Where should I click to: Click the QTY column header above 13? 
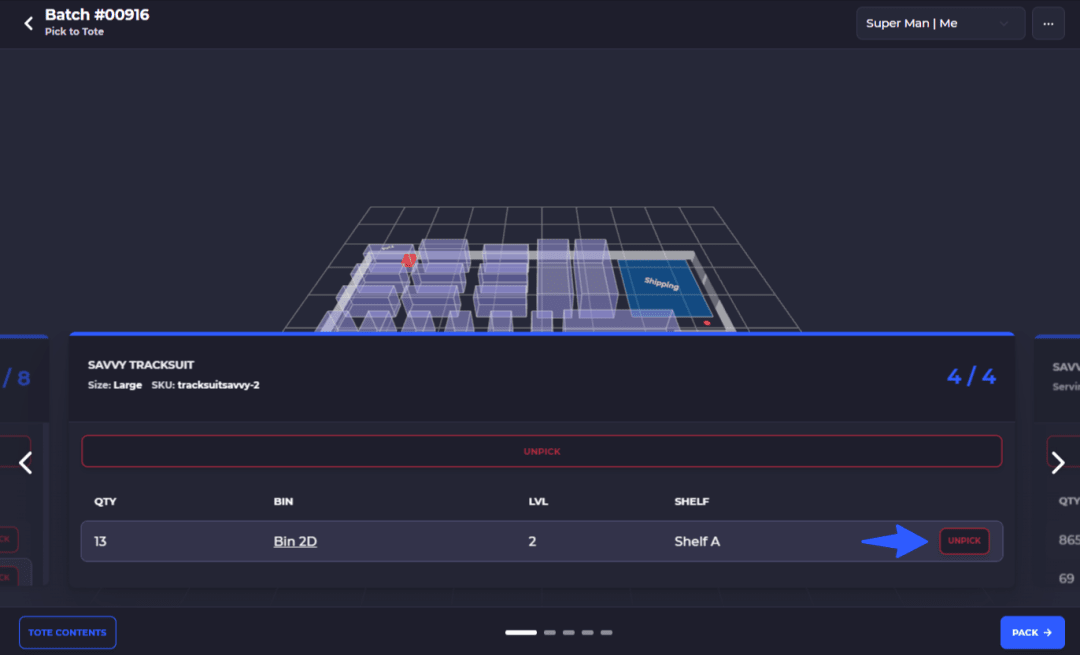tap(105, 501)
